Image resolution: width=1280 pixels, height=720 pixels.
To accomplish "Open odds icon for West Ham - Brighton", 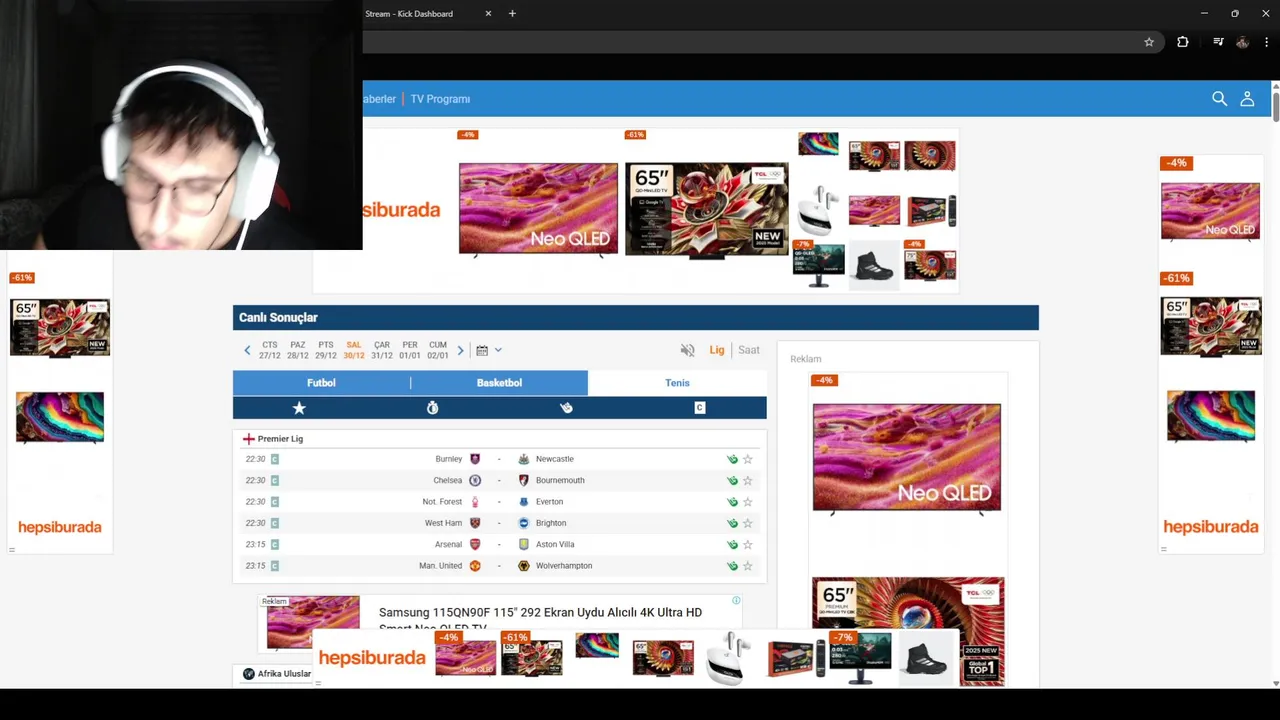I will click(732, 523).
